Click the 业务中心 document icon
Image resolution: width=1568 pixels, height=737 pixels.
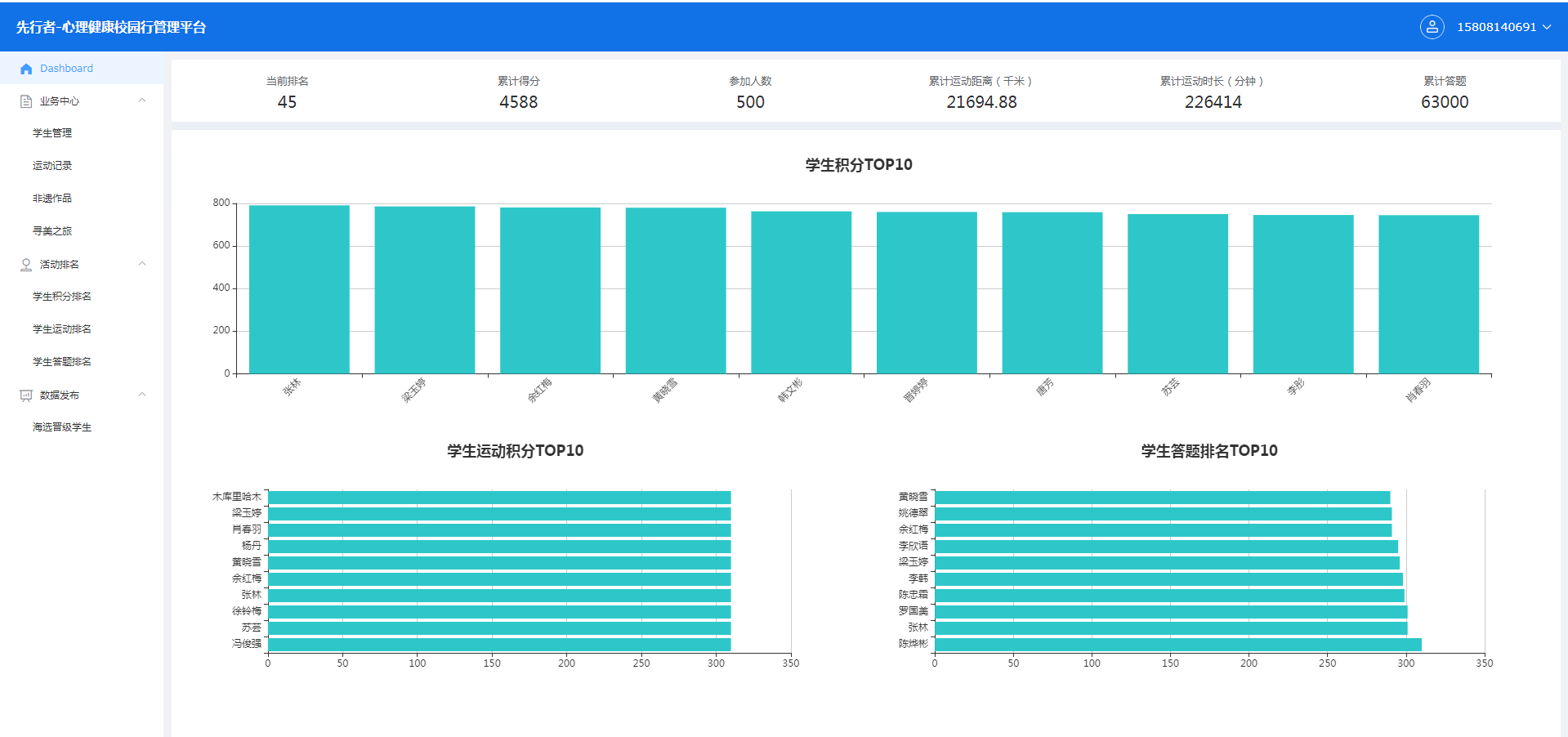[x=26, y=101]
